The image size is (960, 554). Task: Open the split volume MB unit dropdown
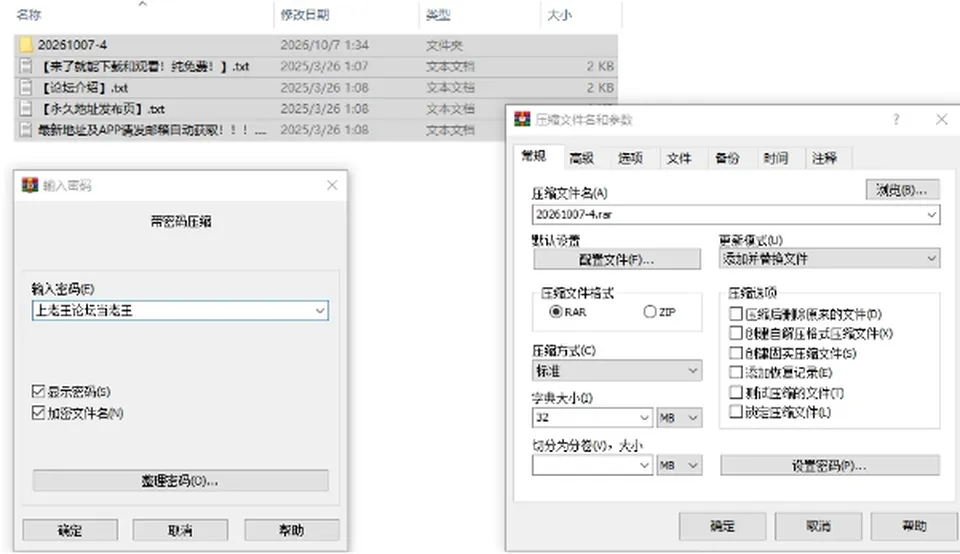tap(679, 465)
